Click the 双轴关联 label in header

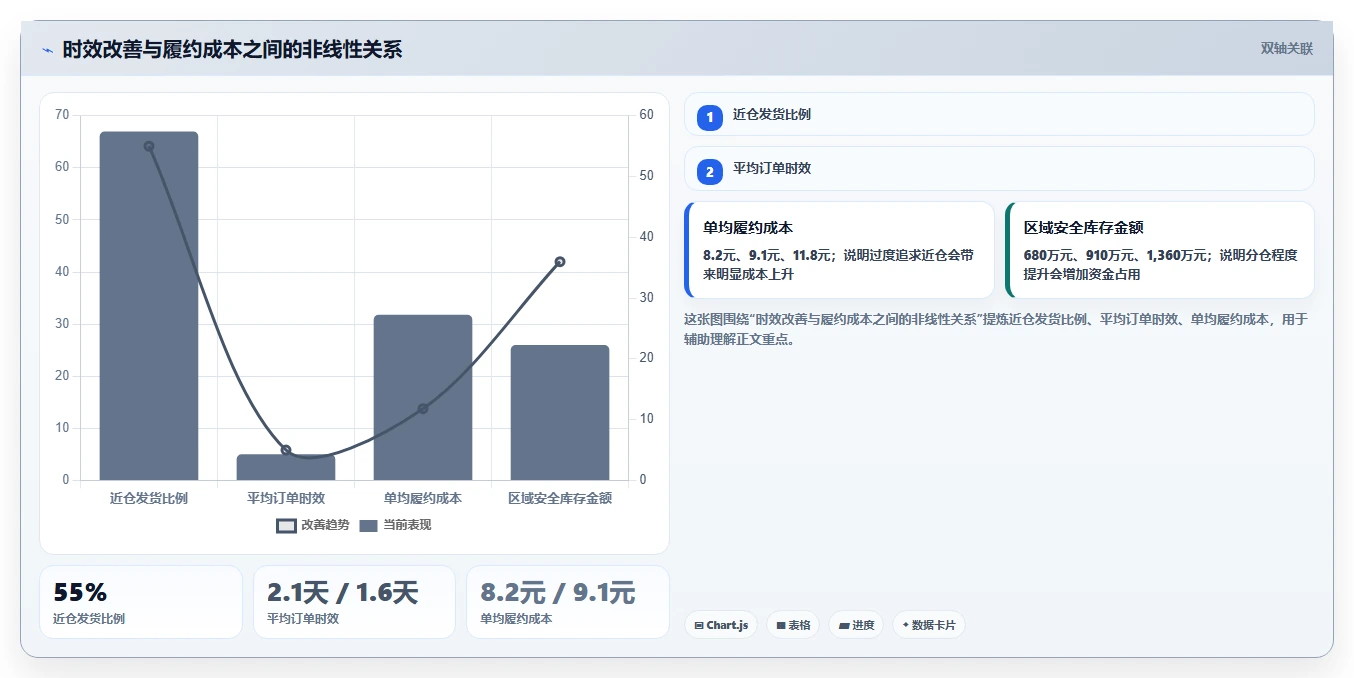[1287, 48]
